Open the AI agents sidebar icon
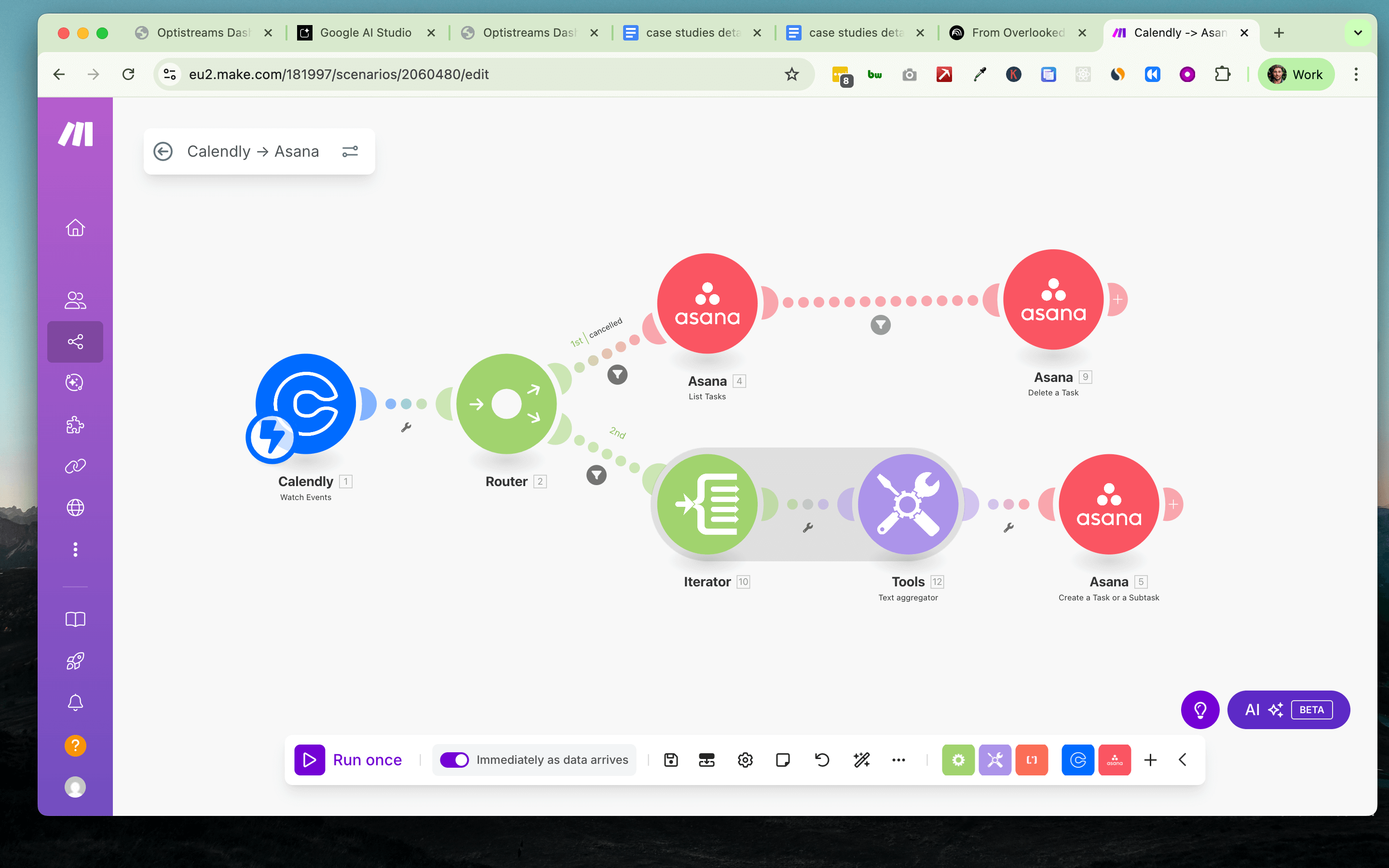This screenshot has width=1389, height=868. pos(75,382)
